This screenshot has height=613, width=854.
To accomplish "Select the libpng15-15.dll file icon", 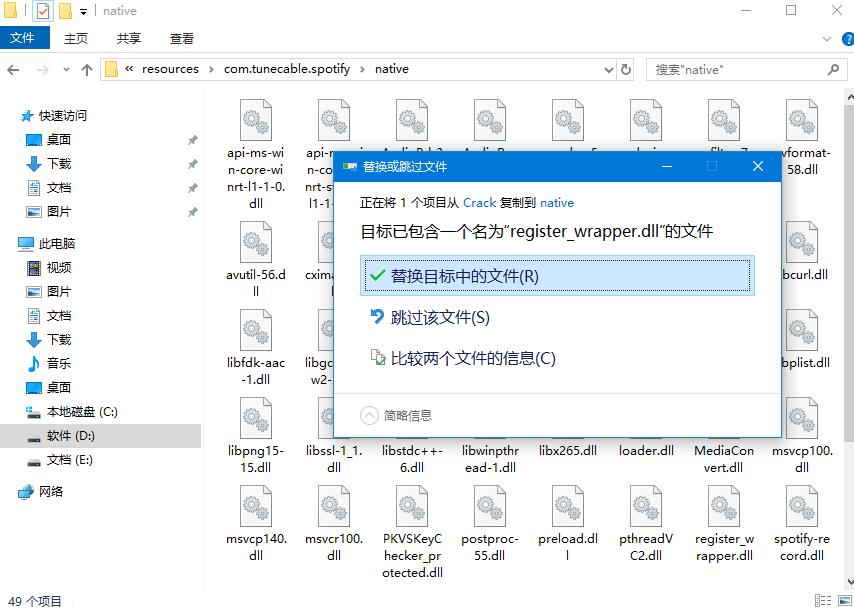I will [x=256, y=418].
